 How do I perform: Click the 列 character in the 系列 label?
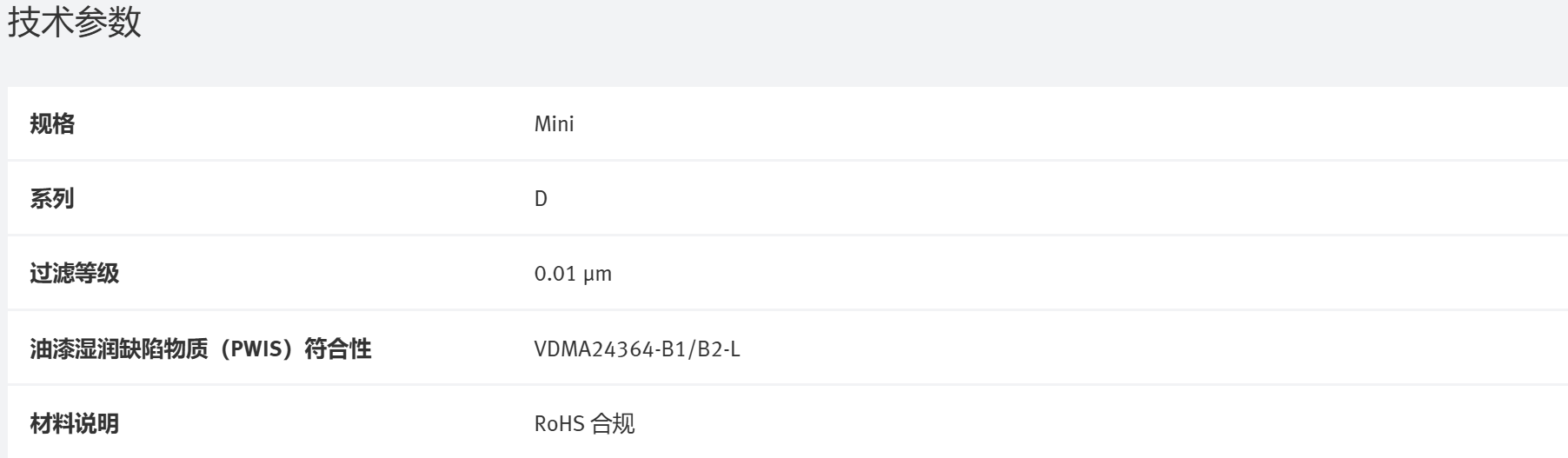click(x=63, y=199)
